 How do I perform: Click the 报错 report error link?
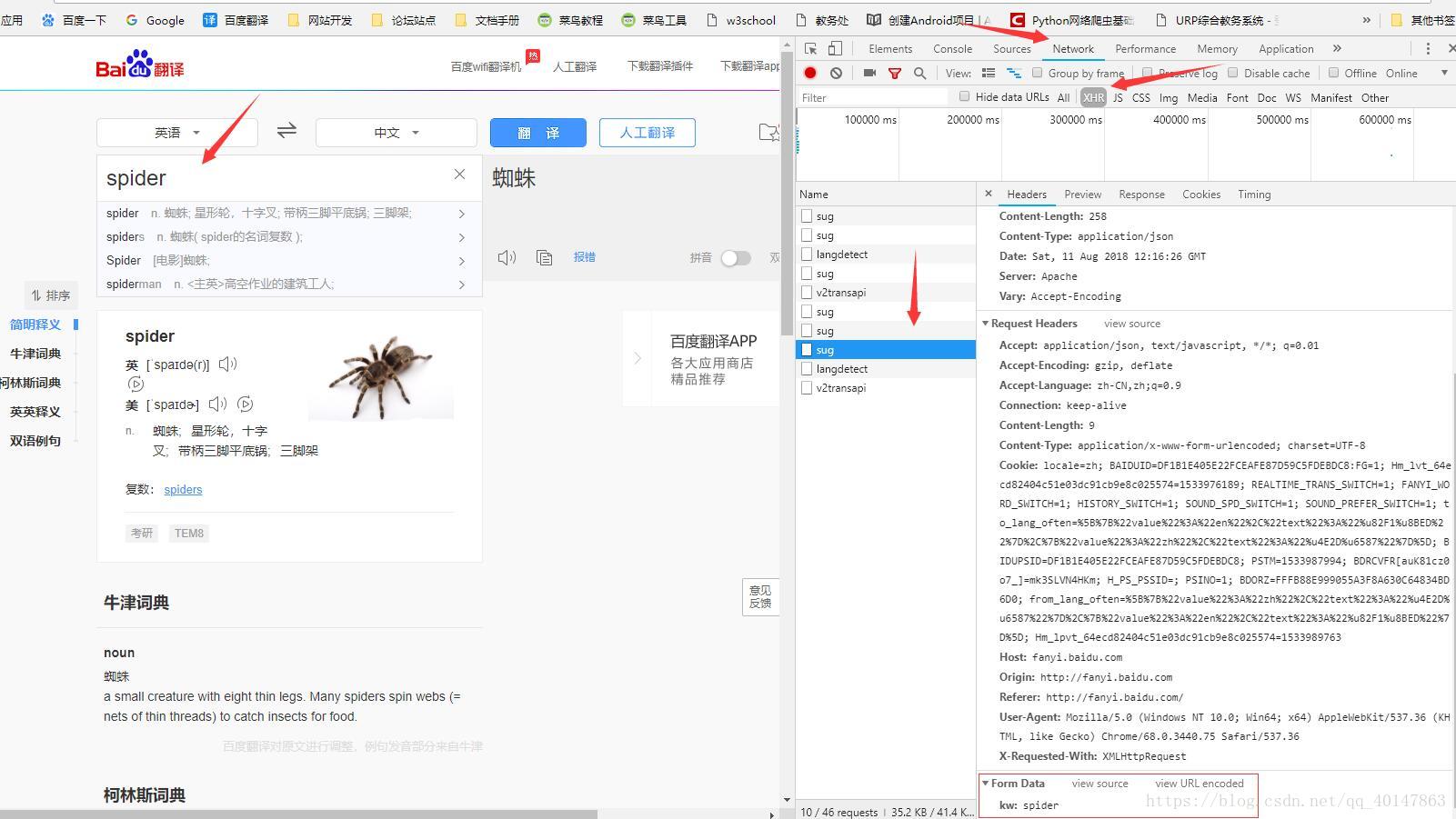coord(584,257)
